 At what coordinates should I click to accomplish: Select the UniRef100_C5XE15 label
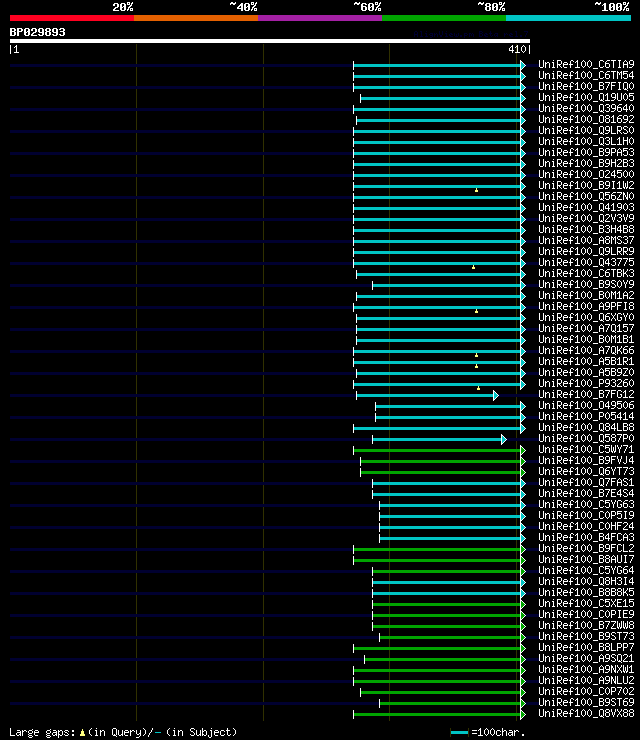point(586,604)
